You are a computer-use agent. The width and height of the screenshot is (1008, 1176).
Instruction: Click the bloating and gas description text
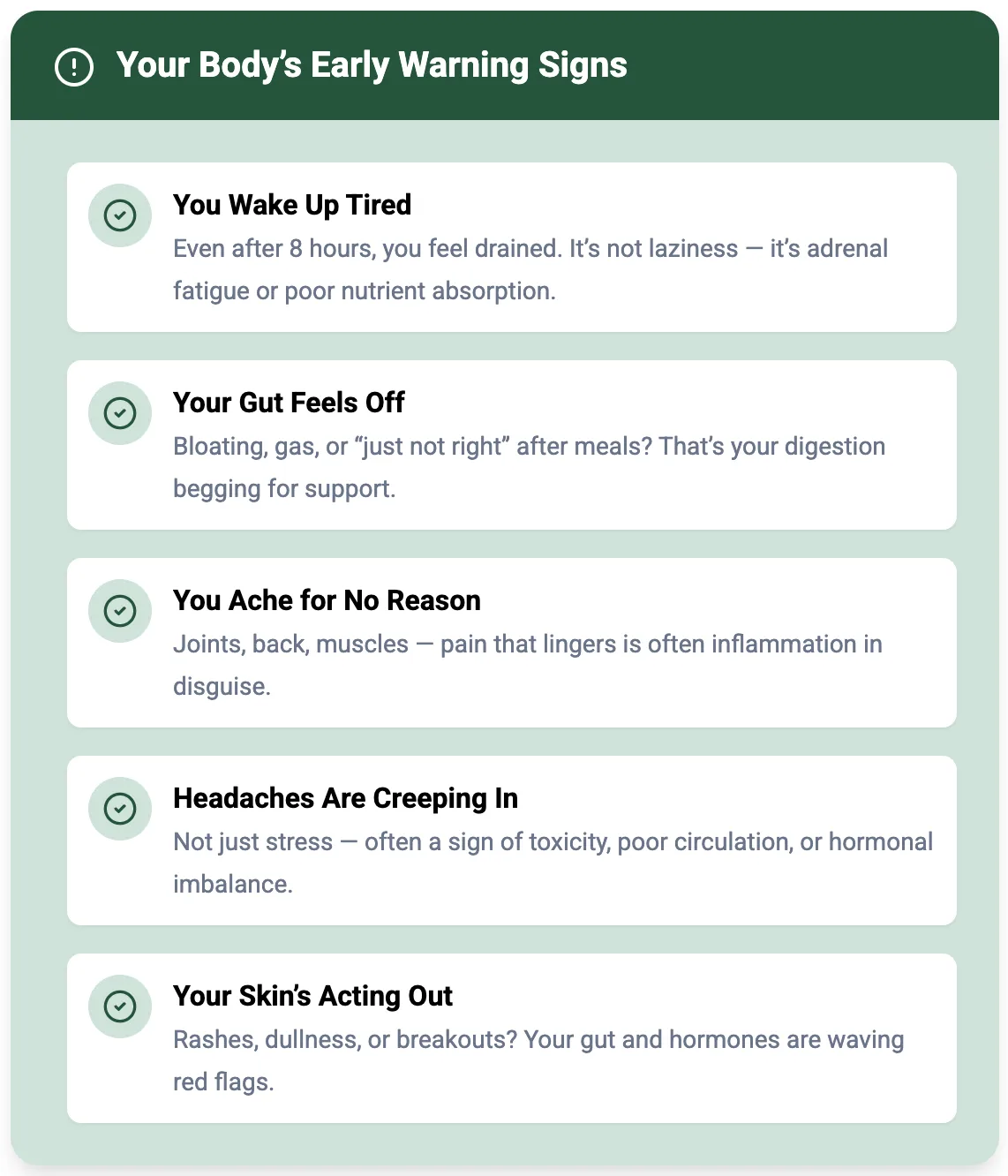(x=529, y=467)
